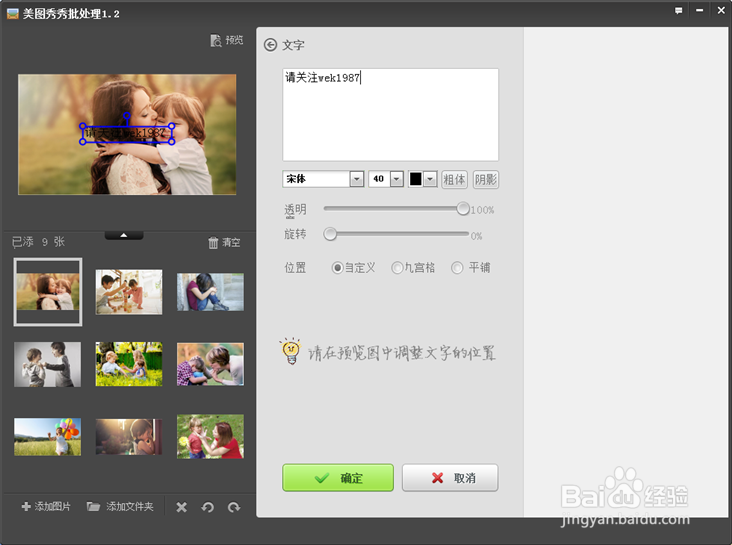The image size is (732, 545).
Task: Click the 100% transparency value
Action: pyautogui.click(x=482, y=210)
